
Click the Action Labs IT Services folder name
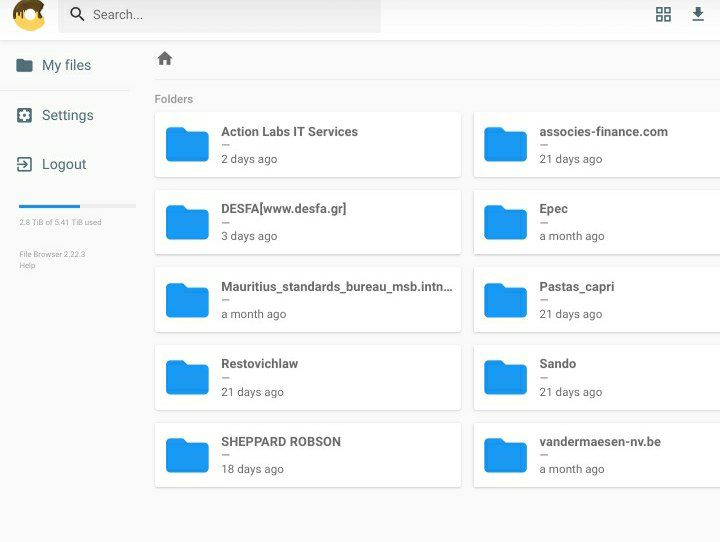pyautogui.click(x=289, y=132)
